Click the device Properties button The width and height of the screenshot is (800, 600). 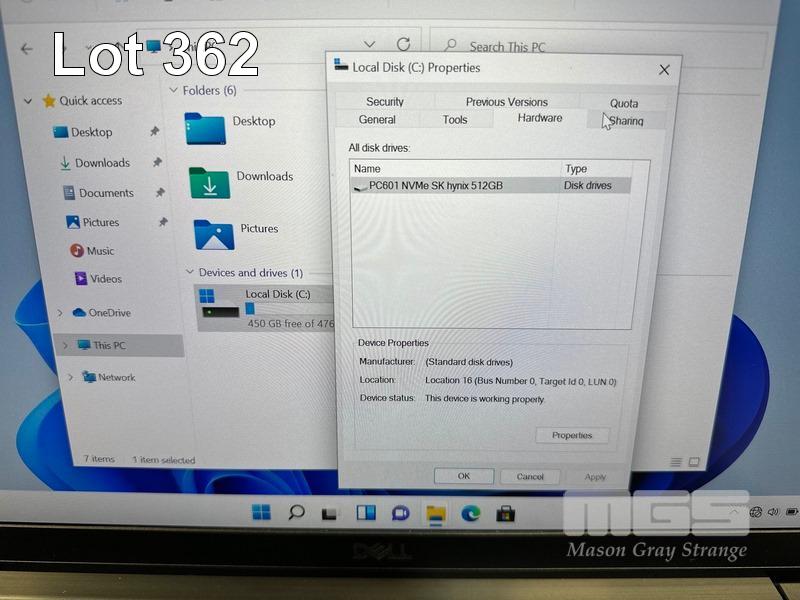[x=572, y=436]
